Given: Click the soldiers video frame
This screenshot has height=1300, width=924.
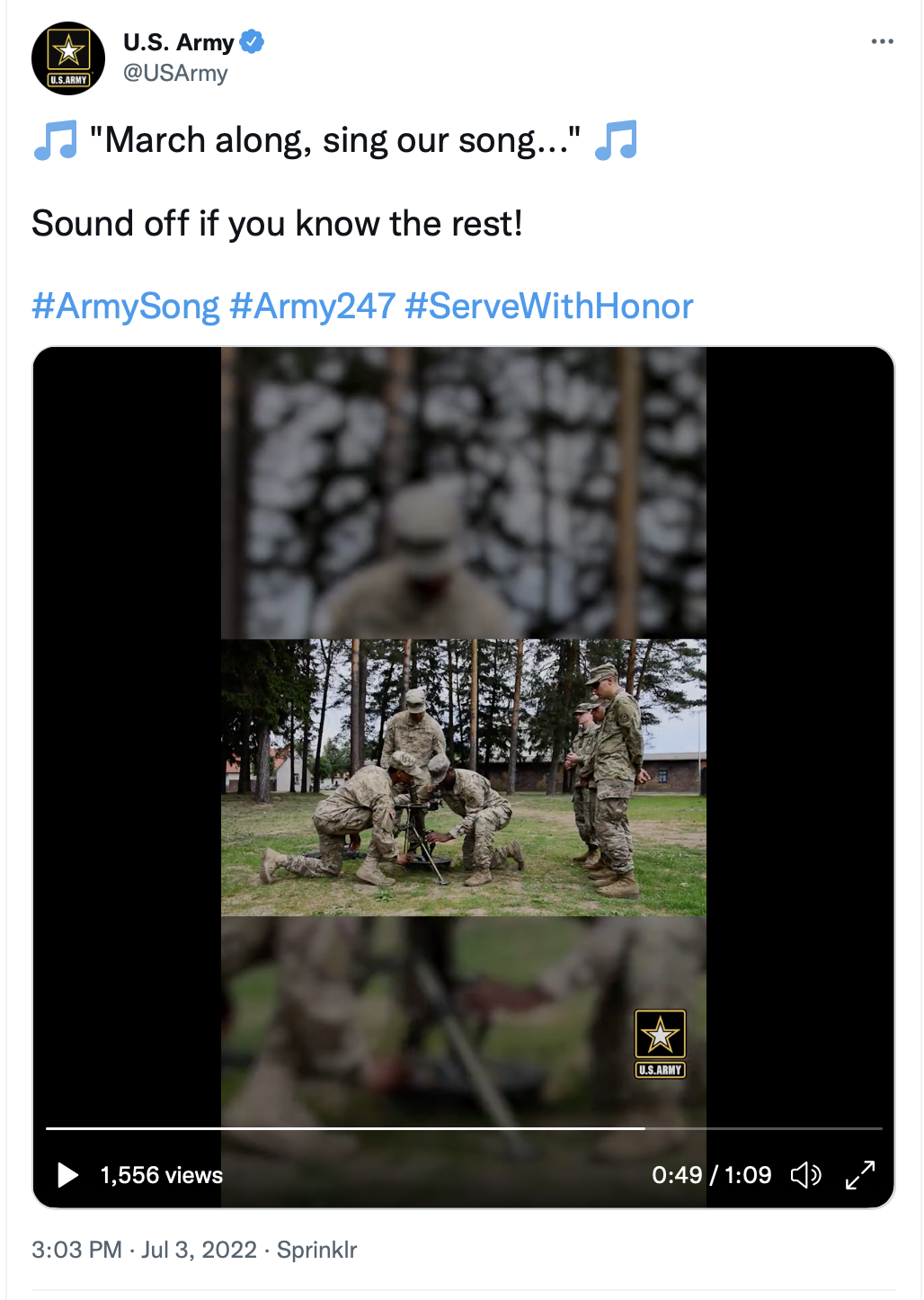Looking at the screenshot, I should coord(464,778).
